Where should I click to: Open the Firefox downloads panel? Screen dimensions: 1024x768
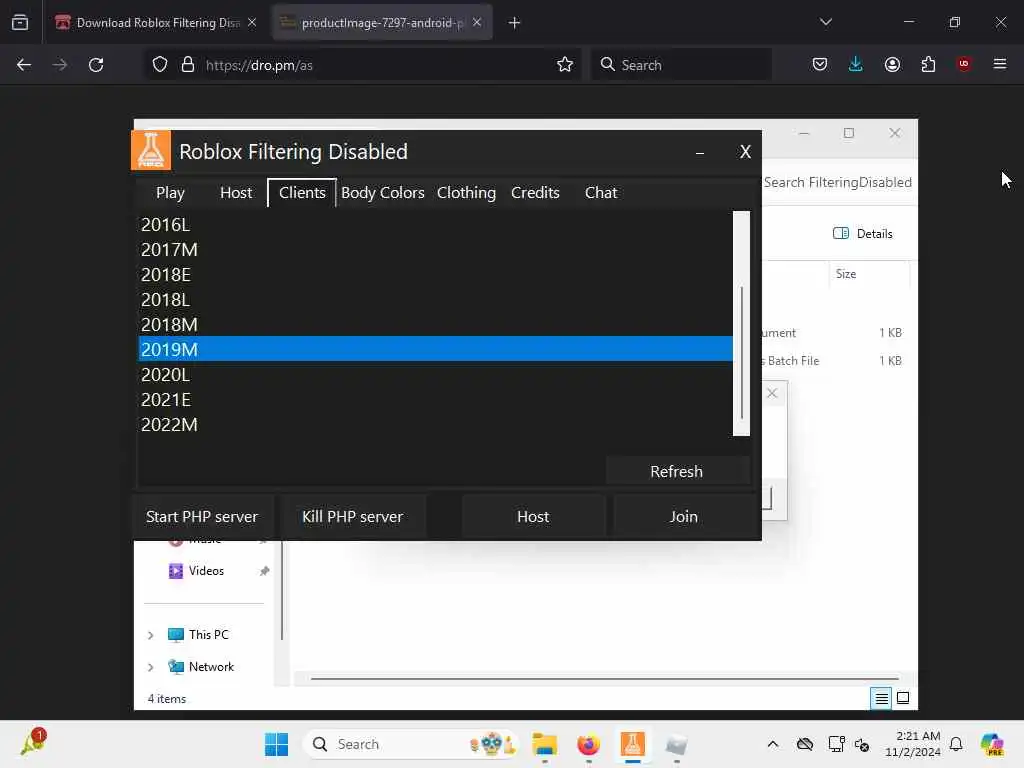[x=856, y=64]
